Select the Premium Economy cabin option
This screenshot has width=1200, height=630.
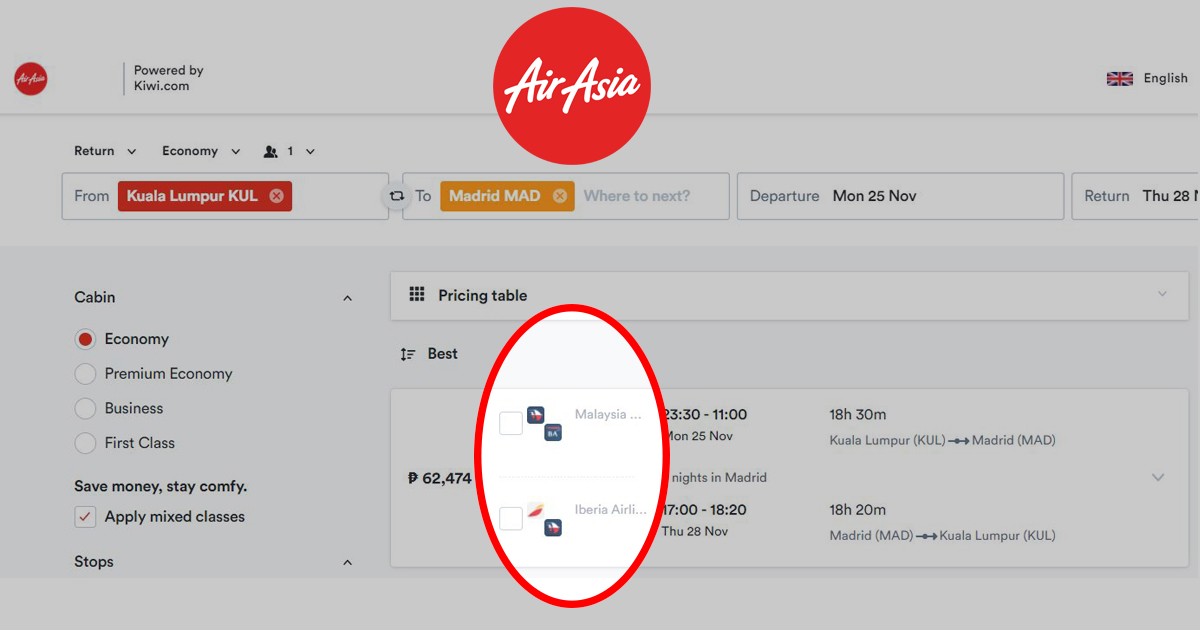(86, 374)
